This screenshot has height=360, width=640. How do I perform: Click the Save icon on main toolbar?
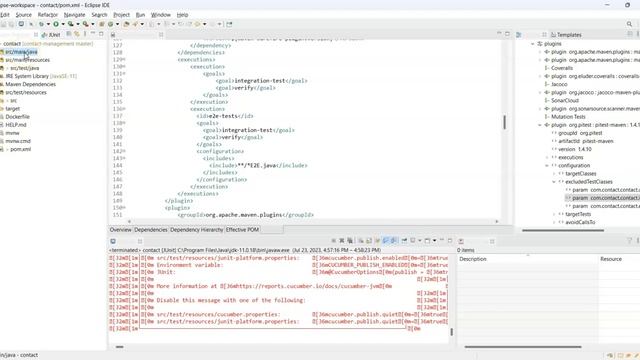[4, 24]
